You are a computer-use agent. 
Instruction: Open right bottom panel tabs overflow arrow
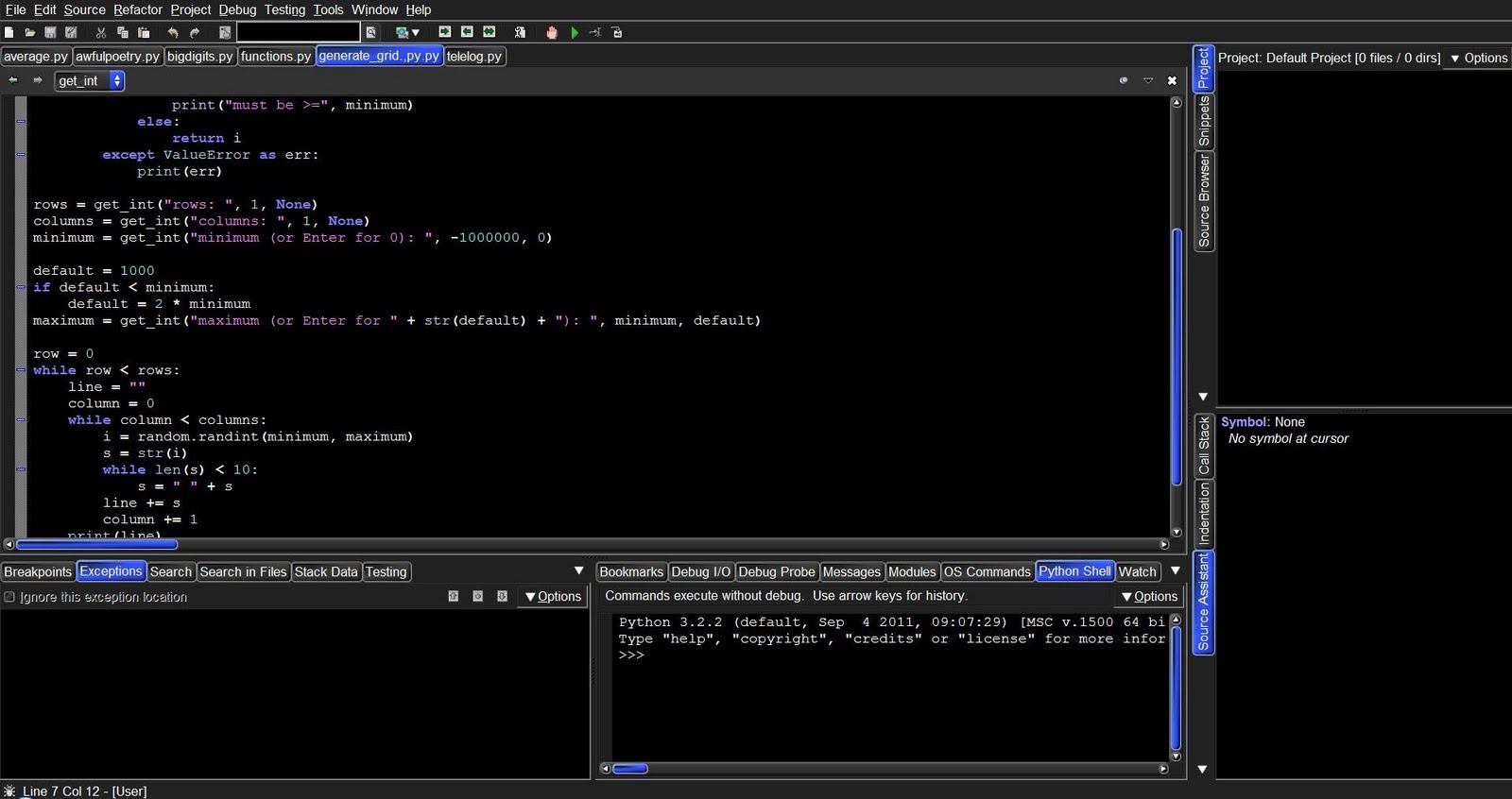[1176, 570]
